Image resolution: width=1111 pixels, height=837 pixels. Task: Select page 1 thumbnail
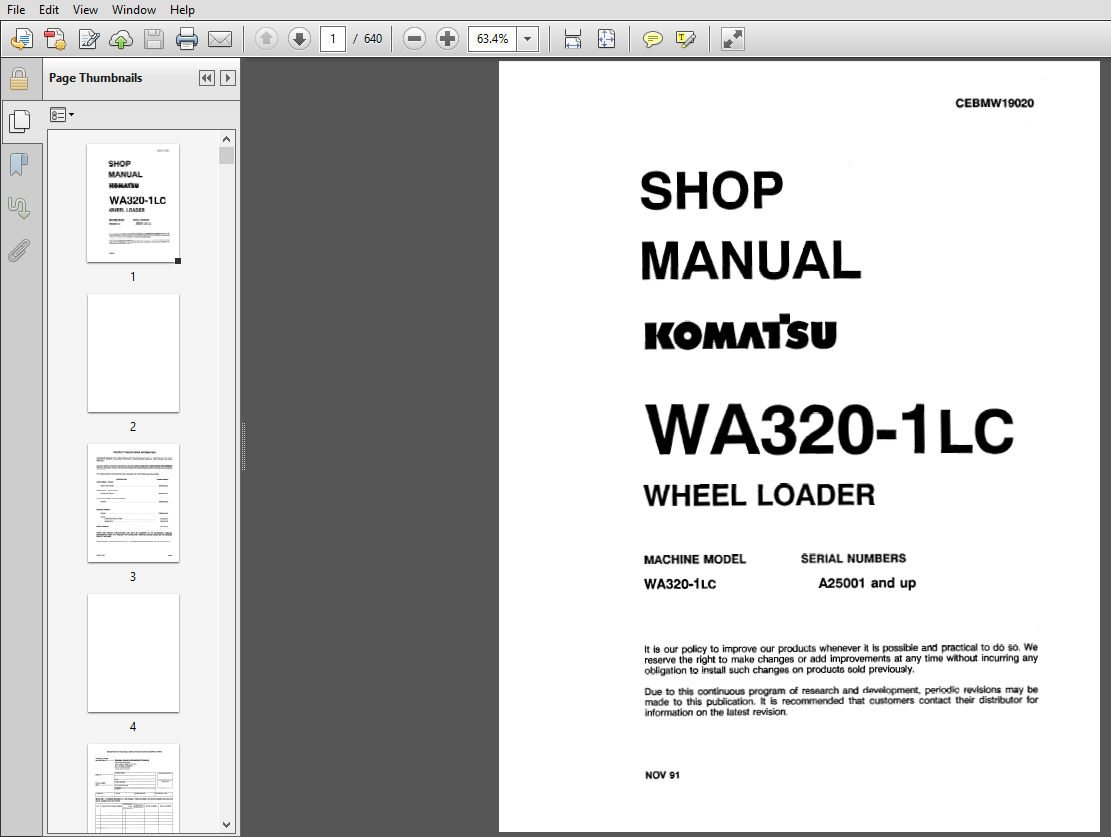click(133, 203)
